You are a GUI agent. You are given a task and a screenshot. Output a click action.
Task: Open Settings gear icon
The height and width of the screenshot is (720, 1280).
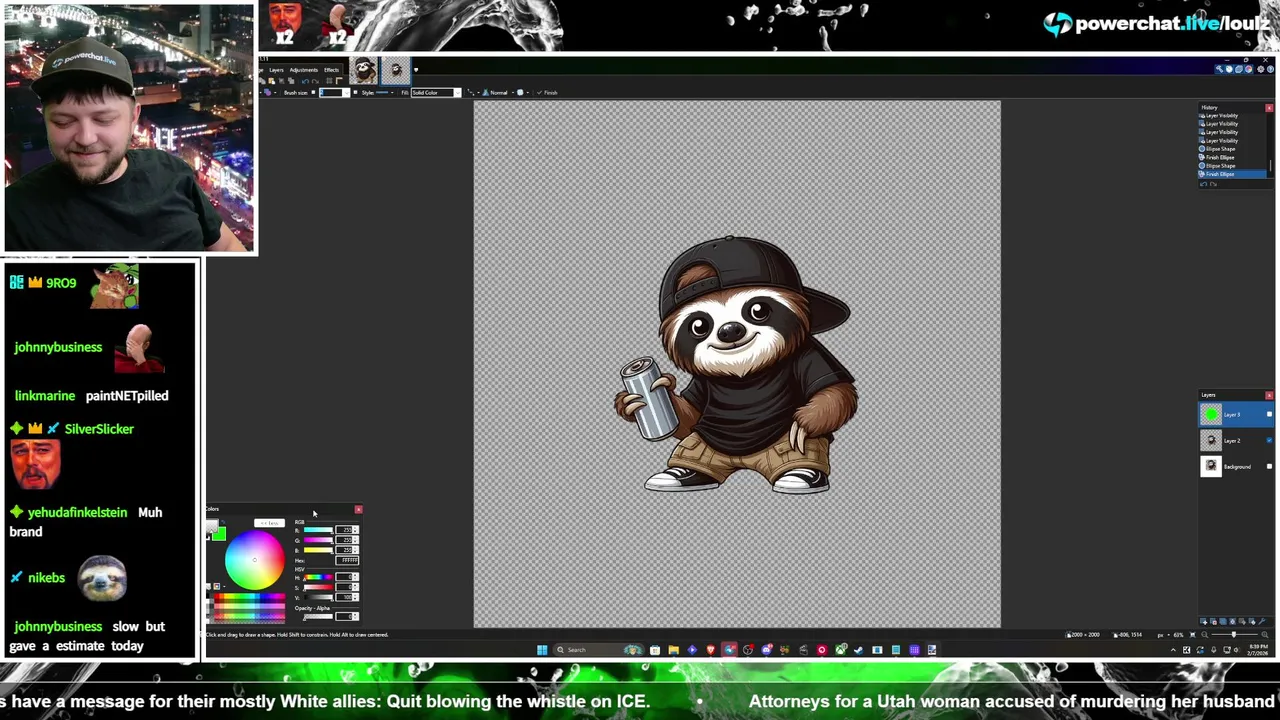(x=1260, y=69)
